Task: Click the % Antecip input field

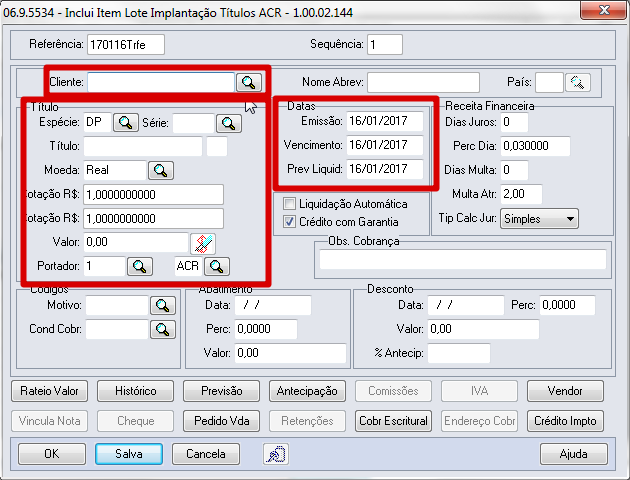Action: pyautogui.click(x=459, y=353)
